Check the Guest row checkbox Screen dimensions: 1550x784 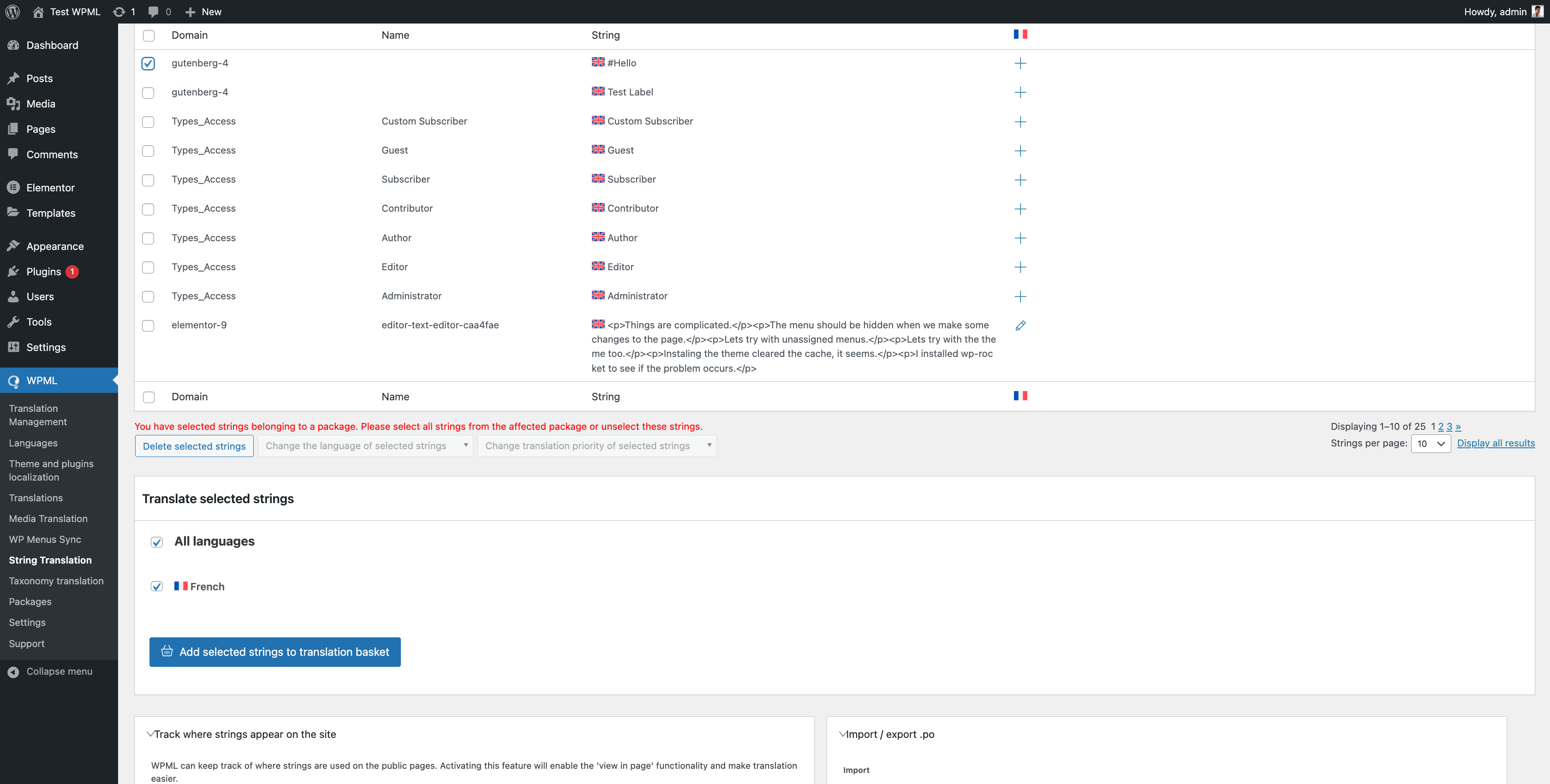tap(148, 150)
